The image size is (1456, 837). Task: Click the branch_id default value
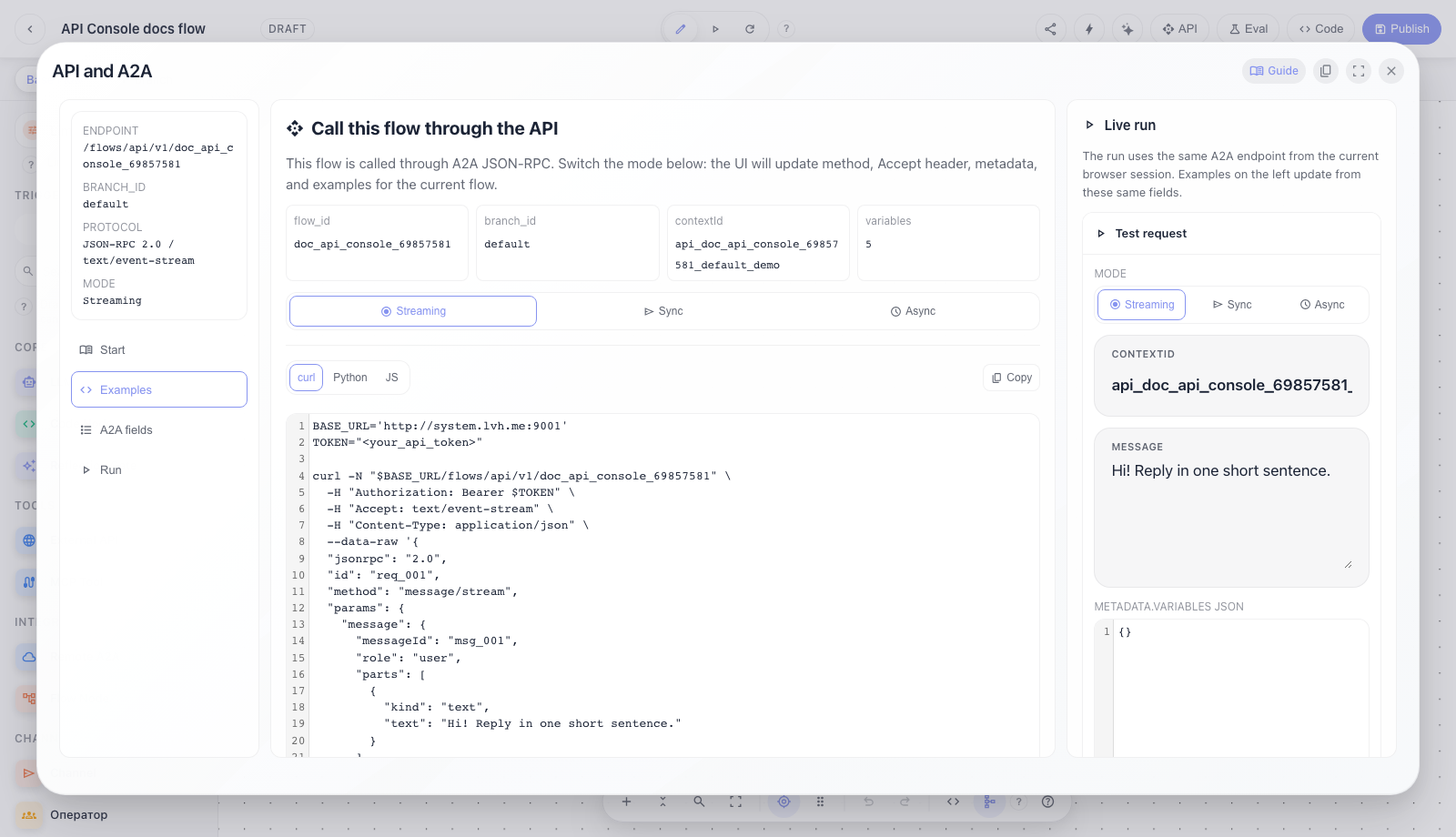tap(507, 245)
